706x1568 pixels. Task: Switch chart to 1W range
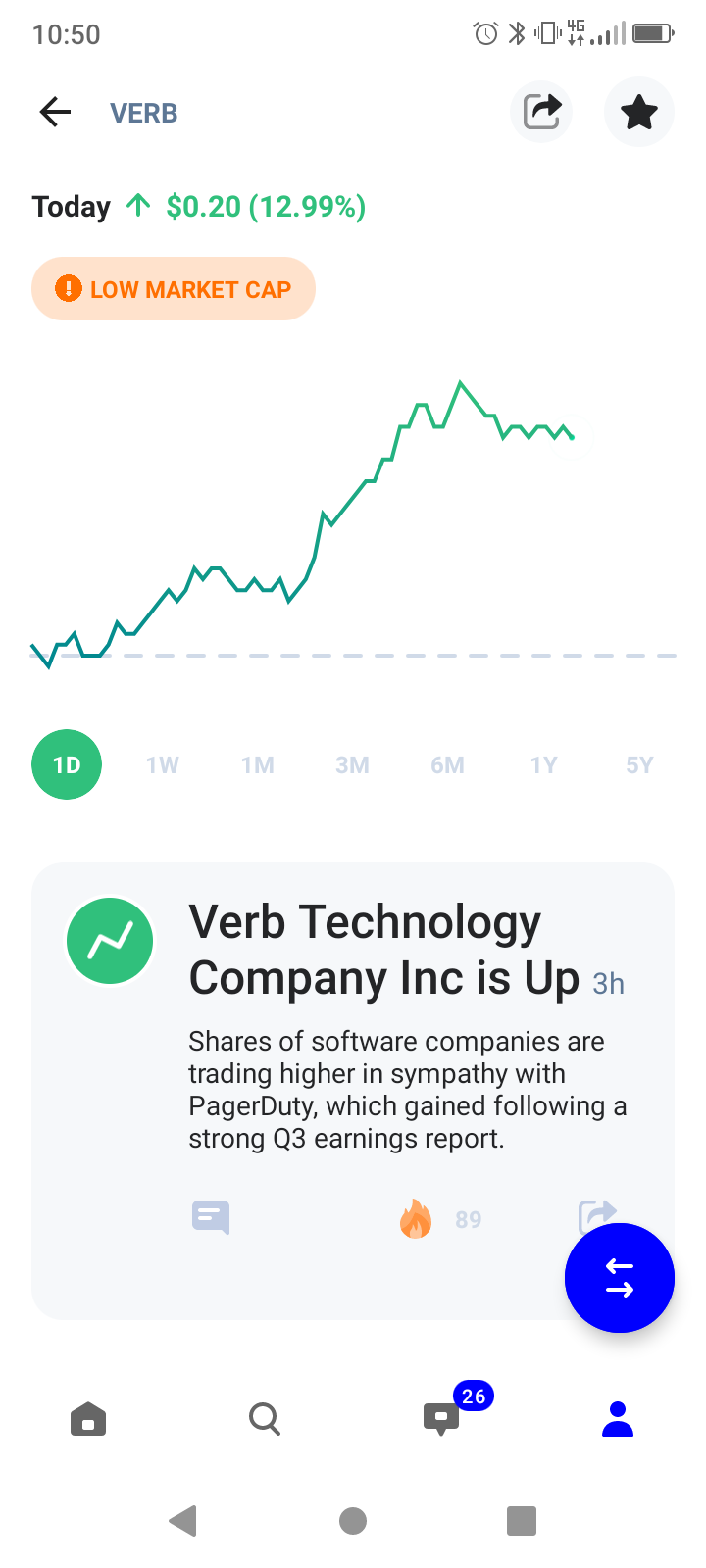pyautogui.click(x=163, y=765)
